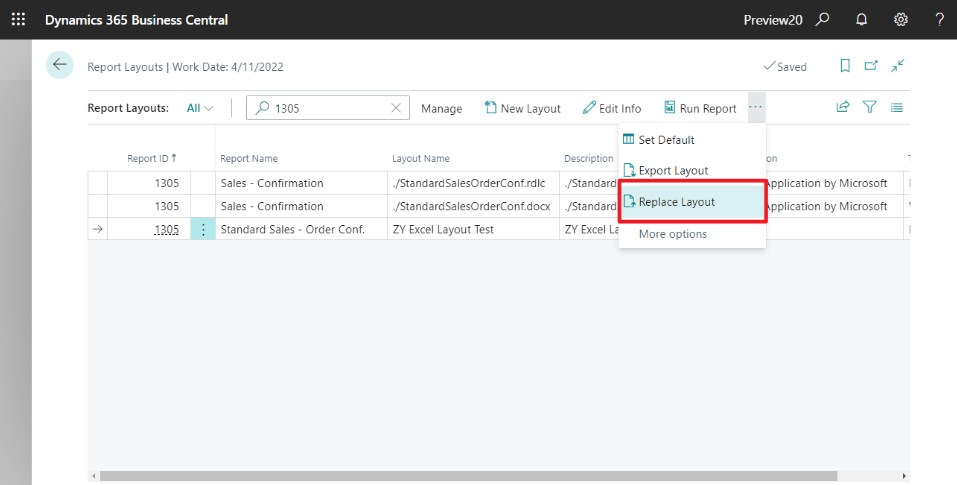The width and height of the screenshot is (957, 485).
Task: Click the Description column header
Action: point(588,159)
